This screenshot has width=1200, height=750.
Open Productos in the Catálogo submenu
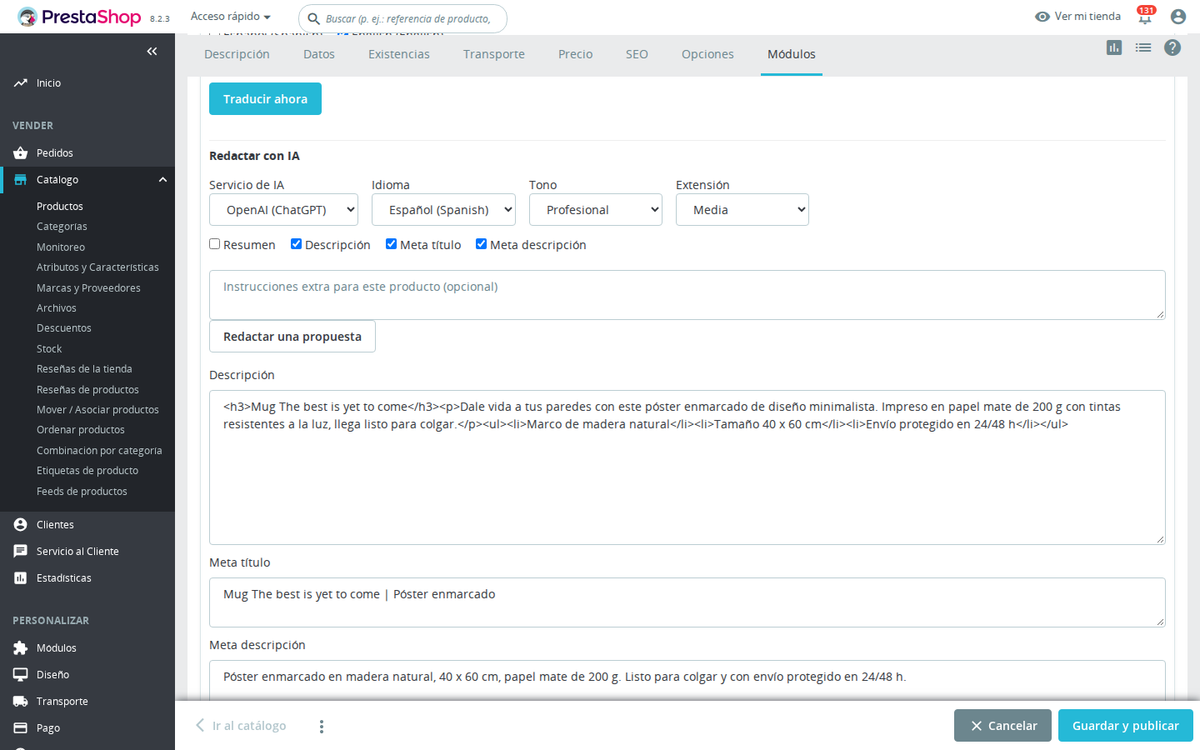pyautogui.click(x=60, y=206)
